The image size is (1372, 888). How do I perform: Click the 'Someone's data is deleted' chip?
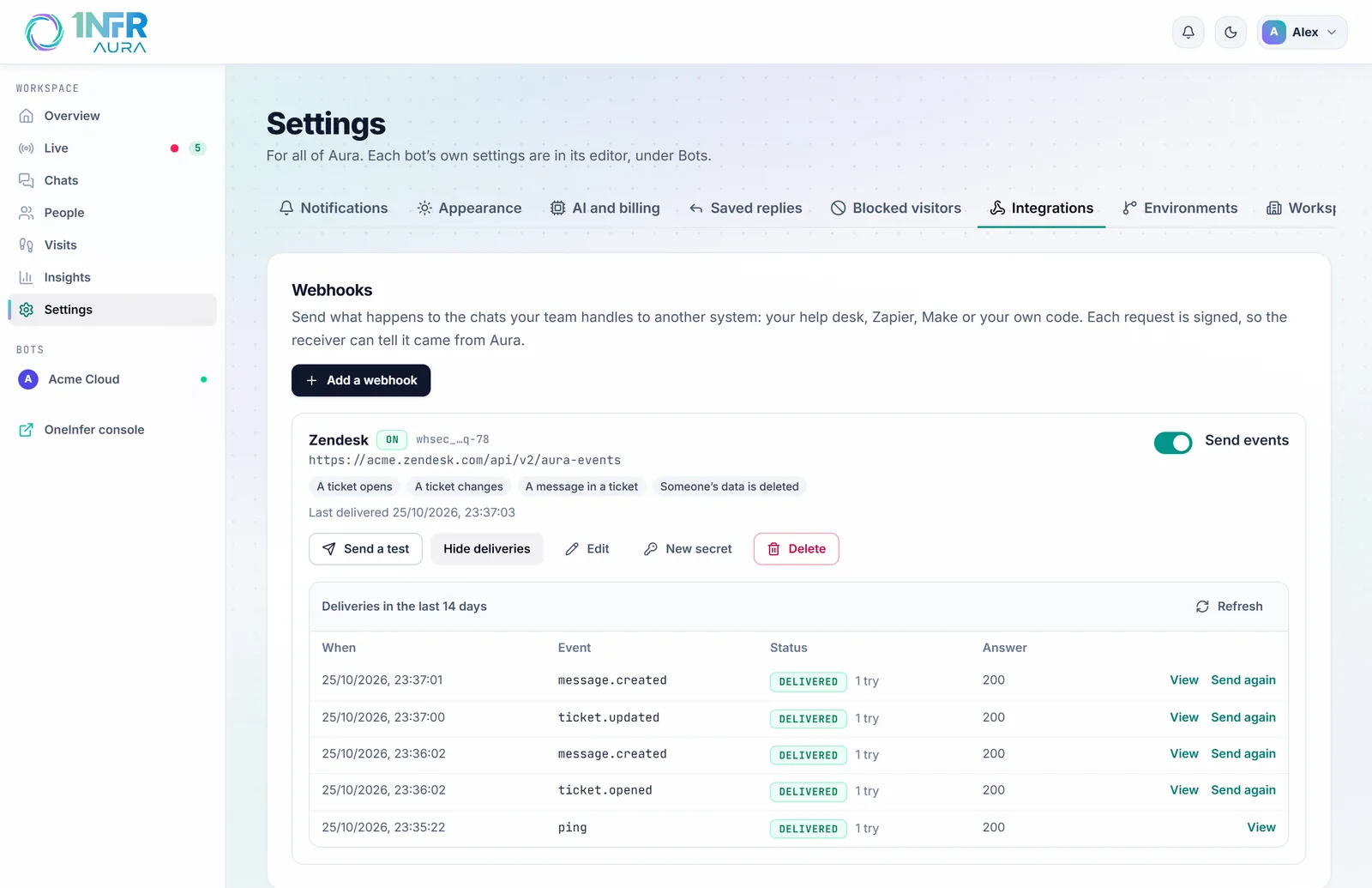point(730,486)
